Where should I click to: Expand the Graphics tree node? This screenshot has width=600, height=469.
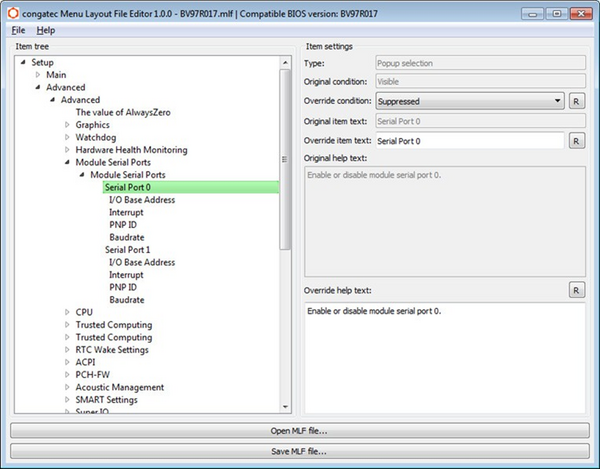[x=67, y=125]
